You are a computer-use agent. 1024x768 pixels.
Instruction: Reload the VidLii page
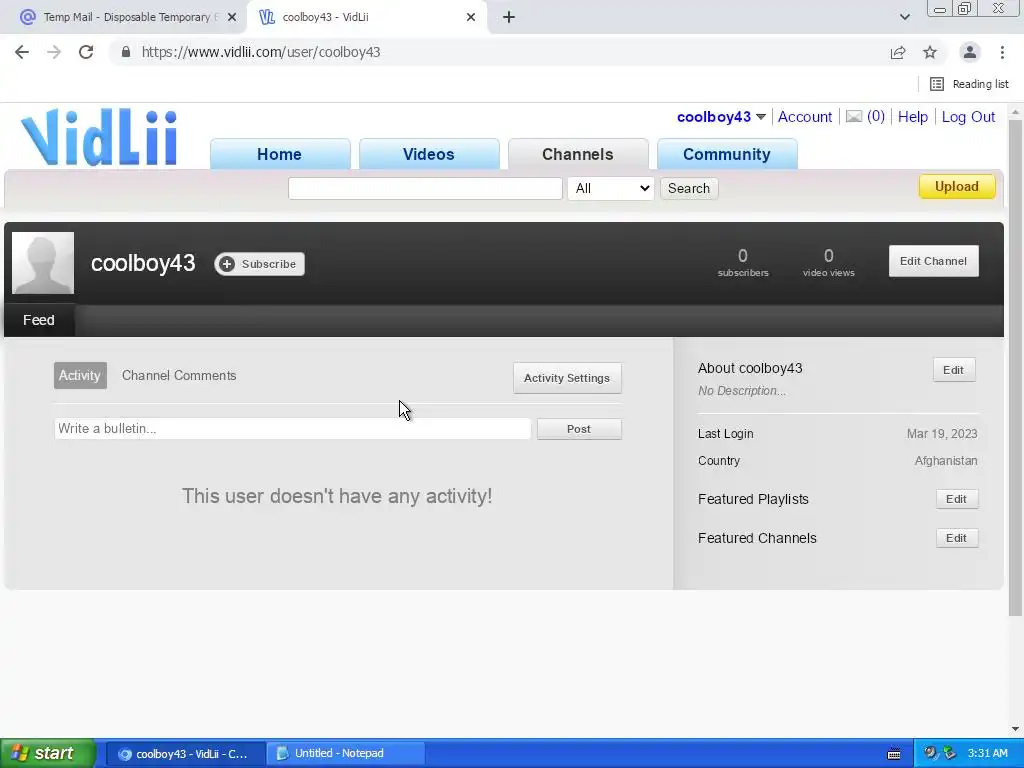86,52
